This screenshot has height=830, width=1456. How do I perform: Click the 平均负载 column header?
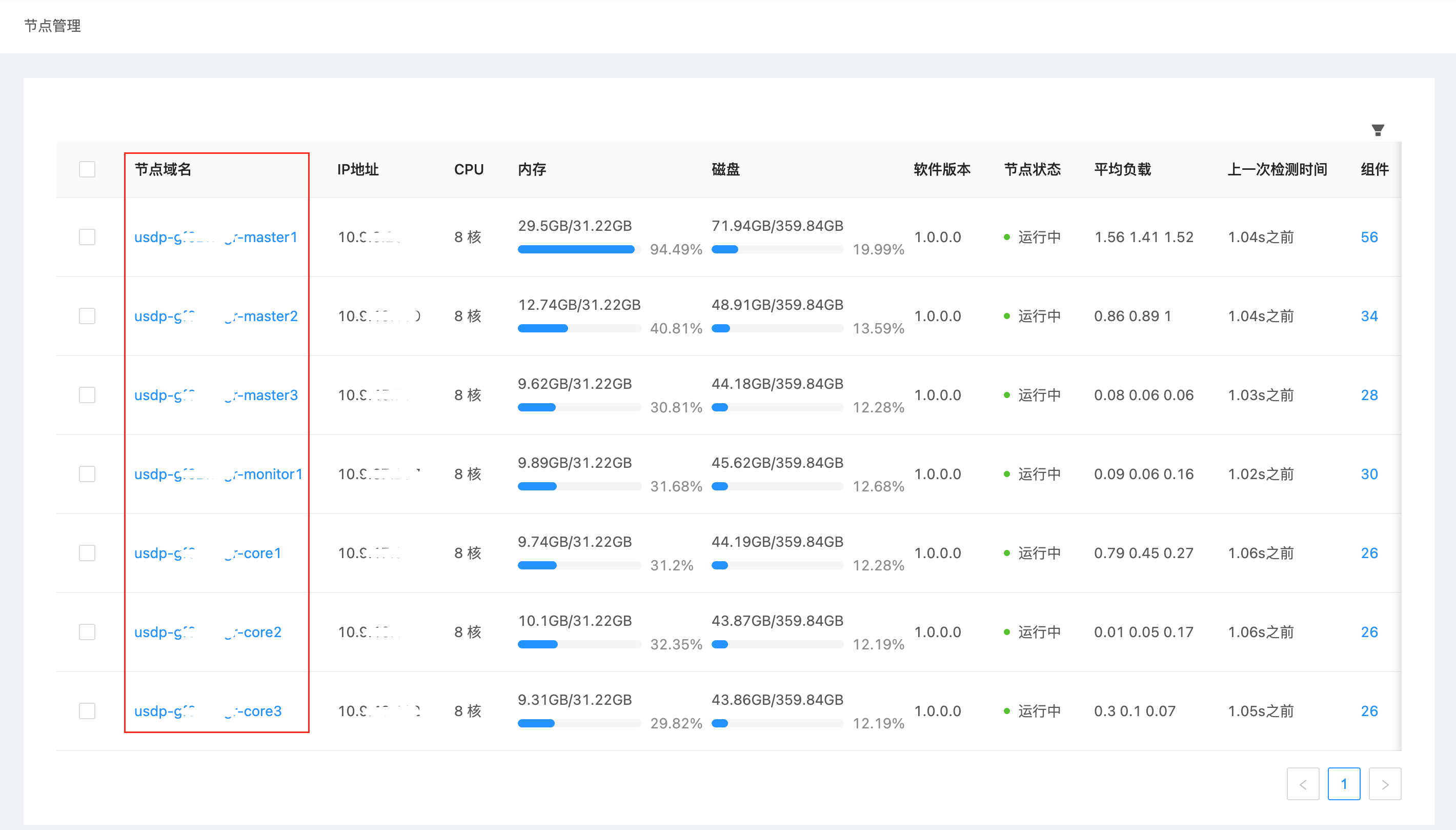(1123, 169)
